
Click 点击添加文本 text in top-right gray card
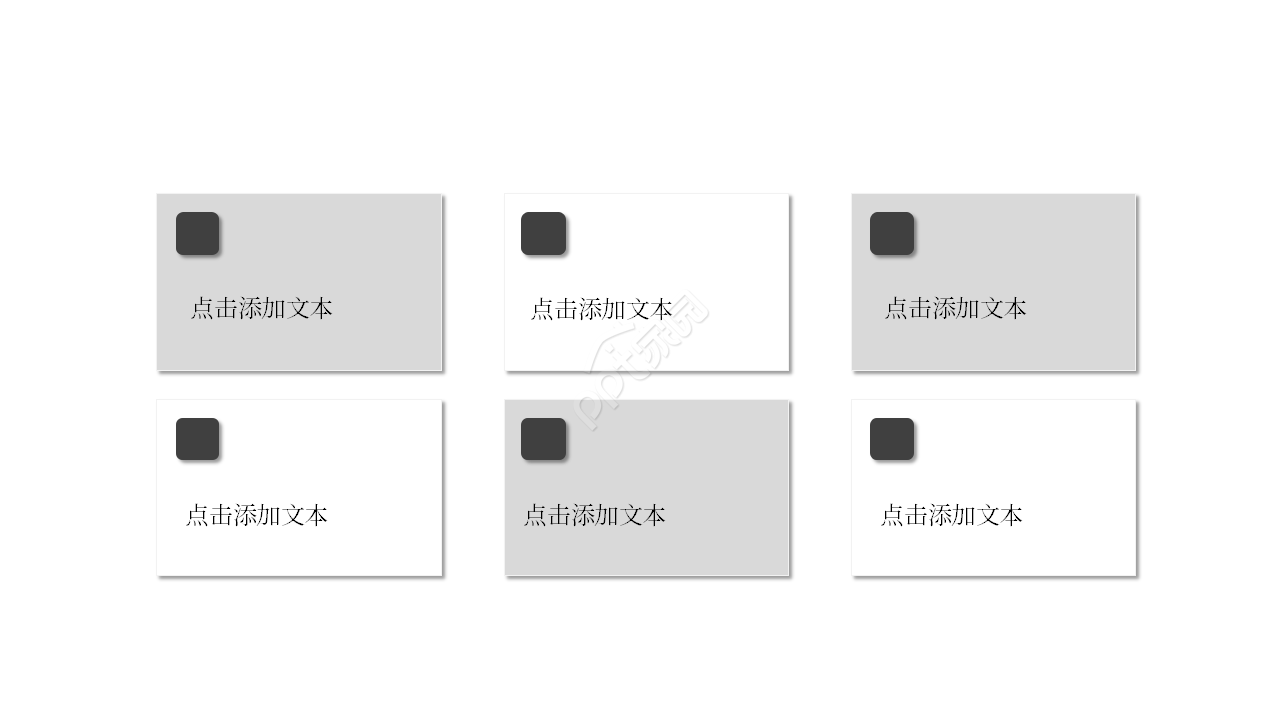955,308
